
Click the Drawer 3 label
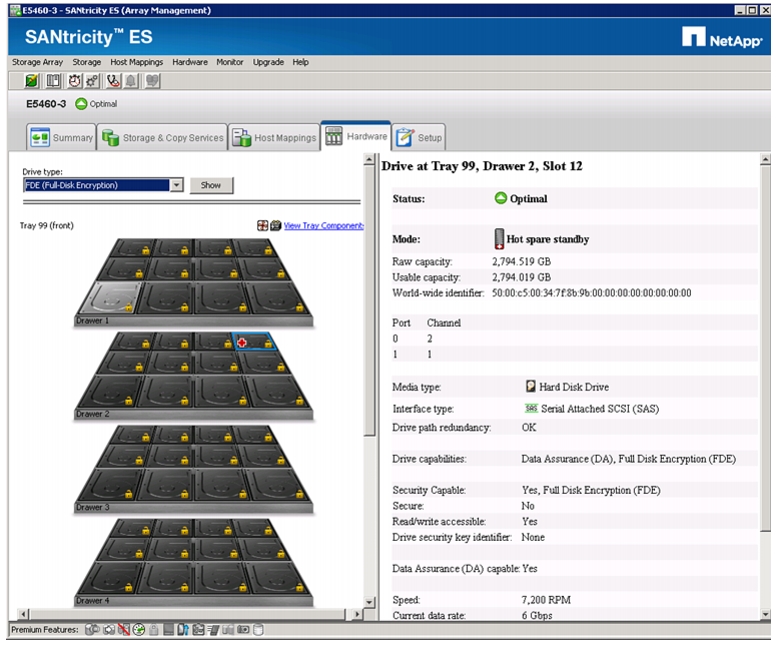92,507
